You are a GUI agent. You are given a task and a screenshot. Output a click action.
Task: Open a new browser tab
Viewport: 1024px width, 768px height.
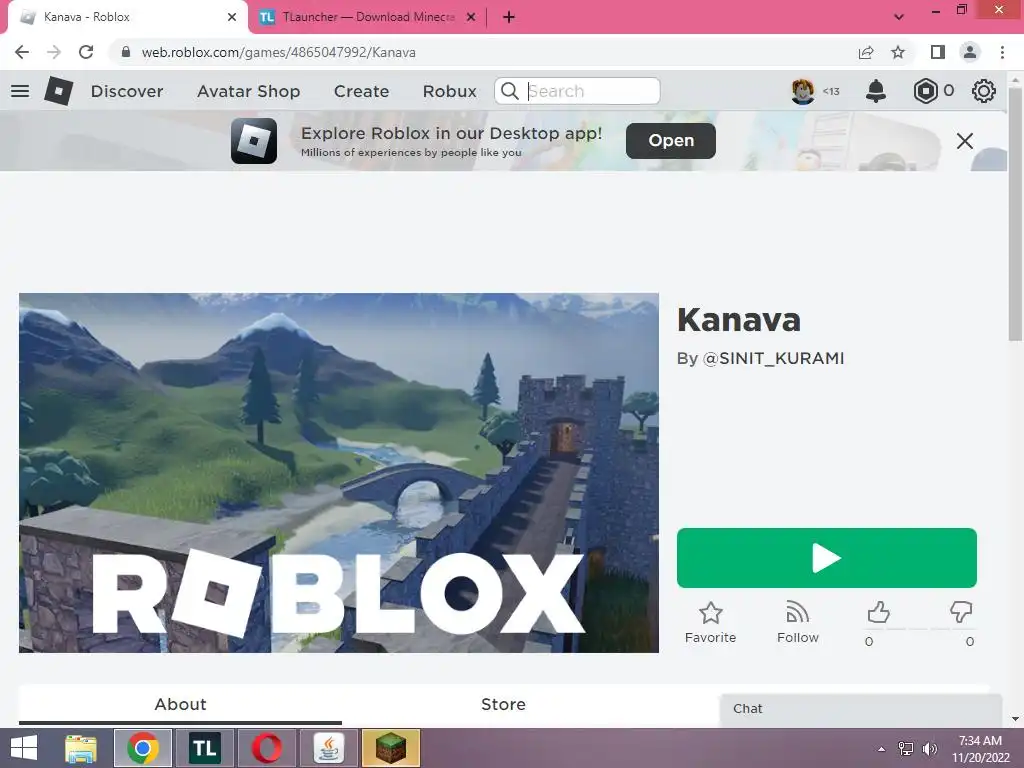point(509,17)
